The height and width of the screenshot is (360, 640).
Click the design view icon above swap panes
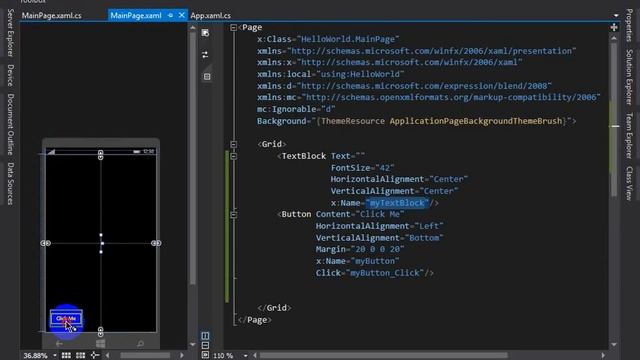(205, 33)
